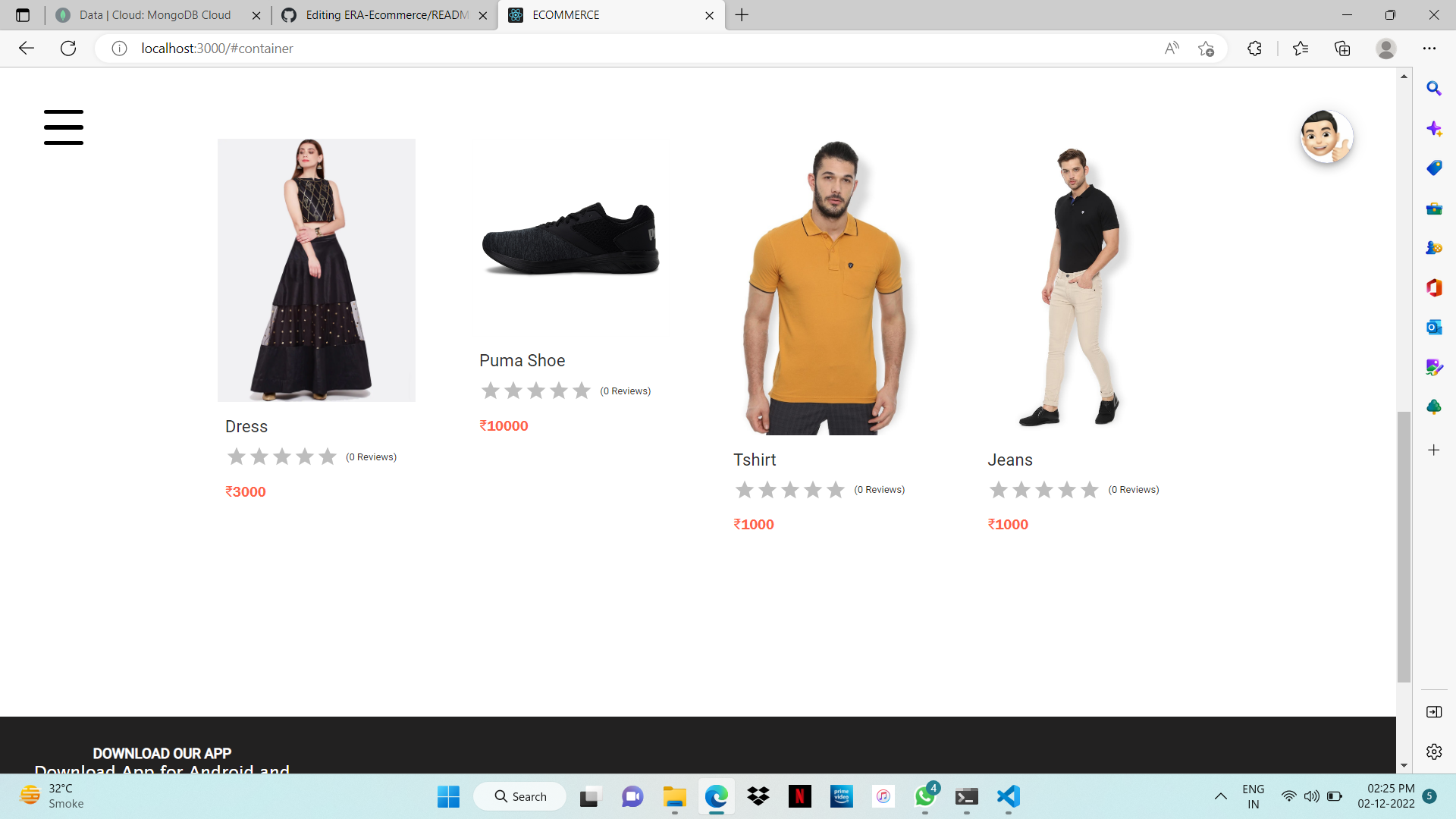The width and height of the screenshot is (1456, 819).
Task: Open the Edge sidebar settings gear
Action: pos(1434,752)
